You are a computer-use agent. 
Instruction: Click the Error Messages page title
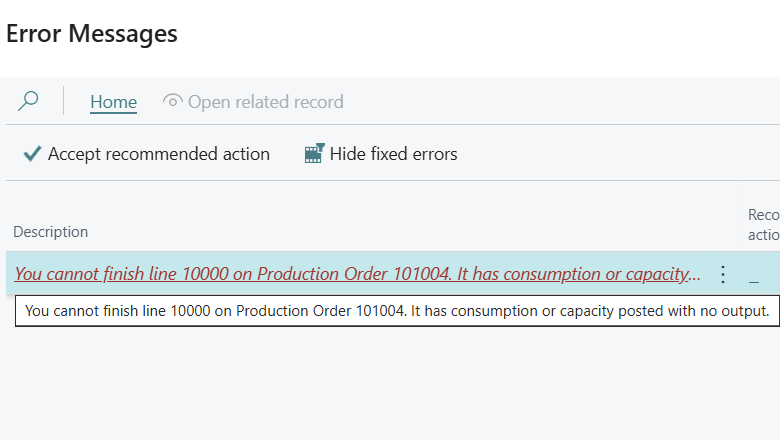(92, 34)
